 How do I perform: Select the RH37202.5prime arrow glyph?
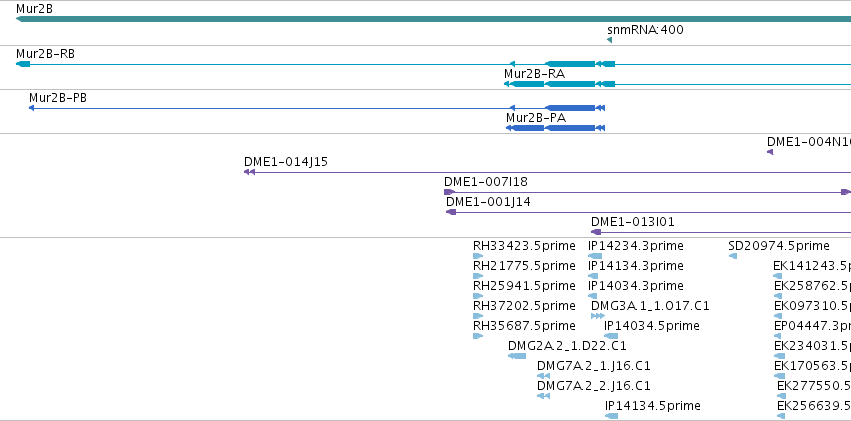click(x=478, y=316)
